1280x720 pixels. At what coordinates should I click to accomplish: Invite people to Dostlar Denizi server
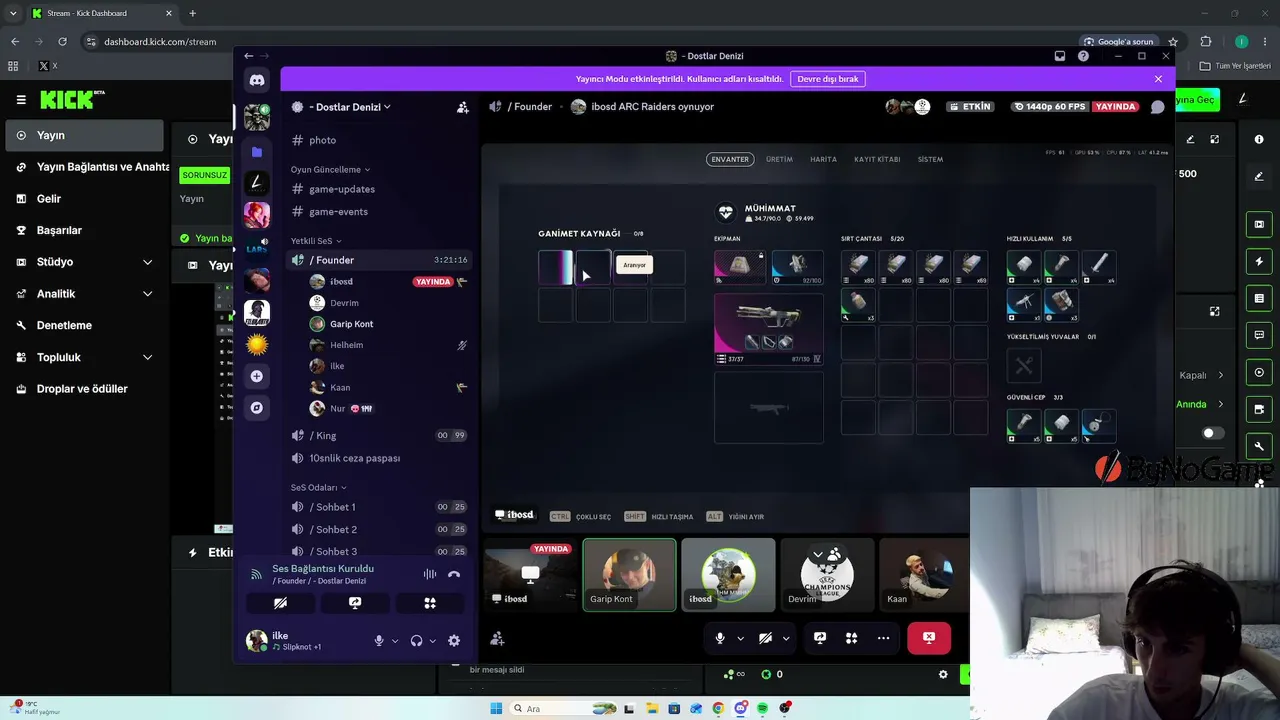coord(462,107)
